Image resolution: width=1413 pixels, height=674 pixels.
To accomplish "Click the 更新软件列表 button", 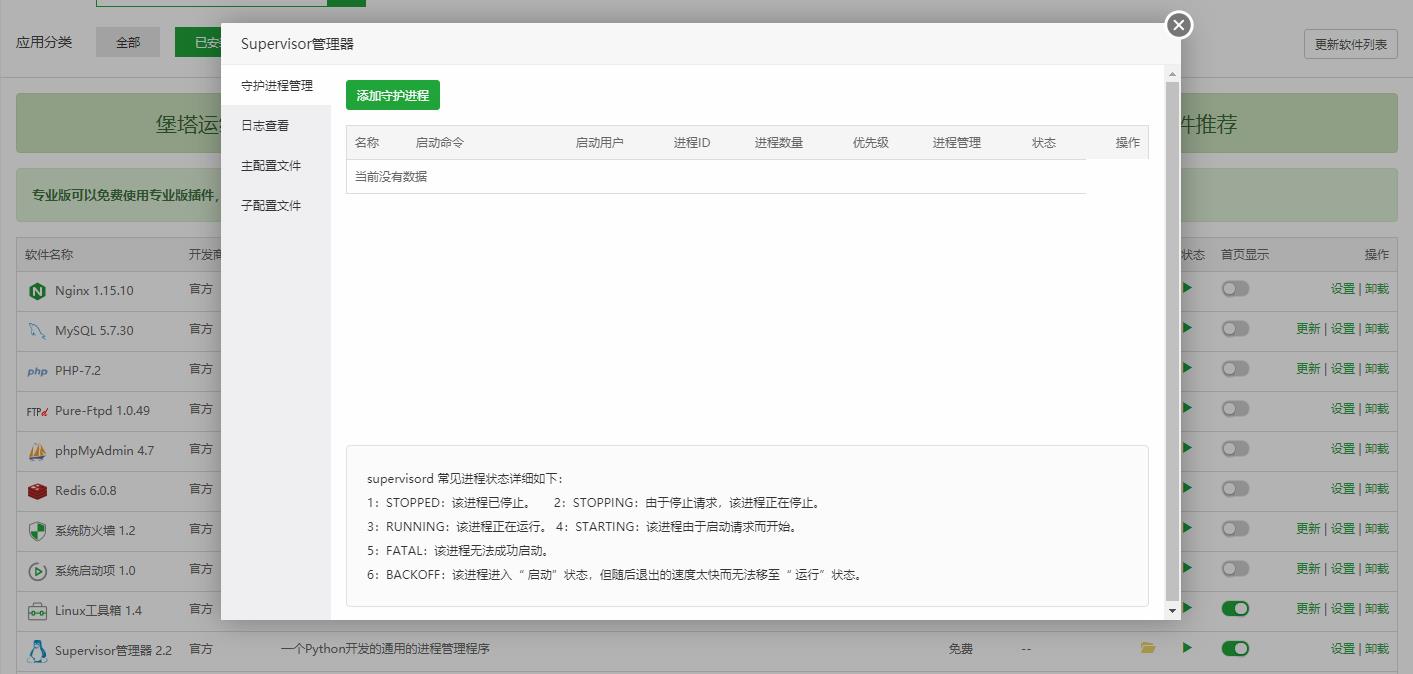I will point(1350,44).
